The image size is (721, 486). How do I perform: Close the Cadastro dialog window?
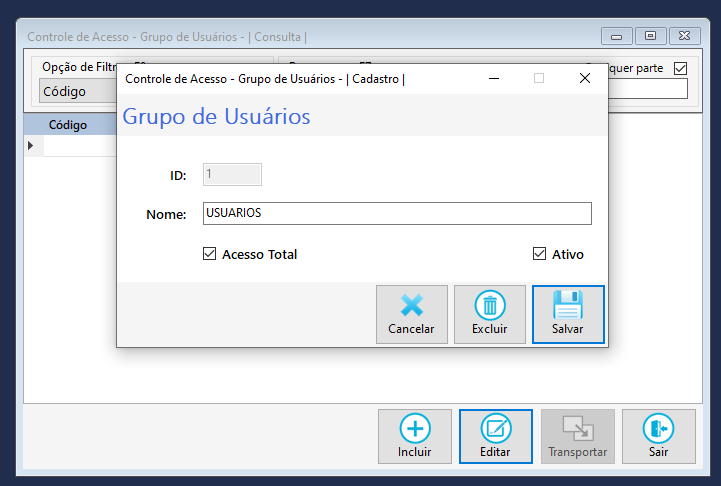click(x=585, y=79)
